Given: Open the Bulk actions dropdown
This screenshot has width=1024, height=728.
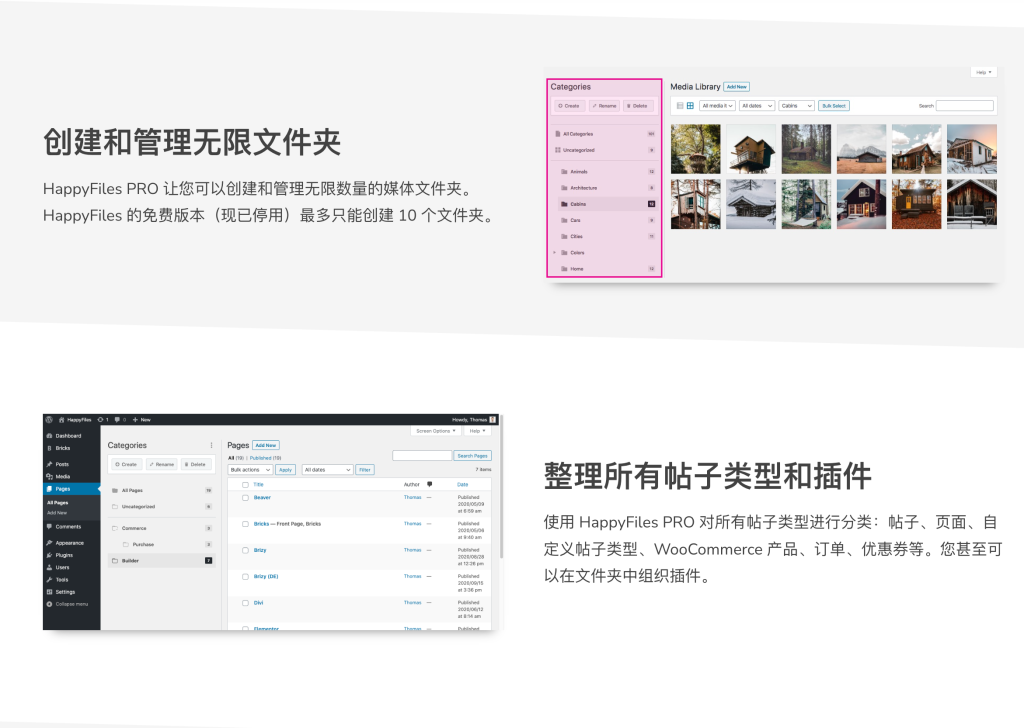Looking at the screenshot, I should pyautogui.click(x=250, y=469).
